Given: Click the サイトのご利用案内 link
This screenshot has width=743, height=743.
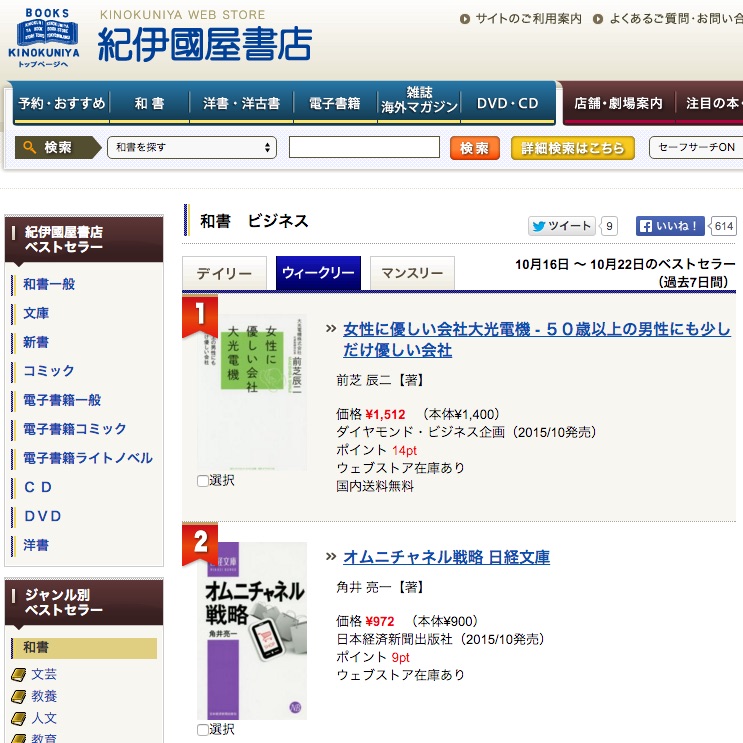Looking at the screenshot, I should [x=528, y=19].
